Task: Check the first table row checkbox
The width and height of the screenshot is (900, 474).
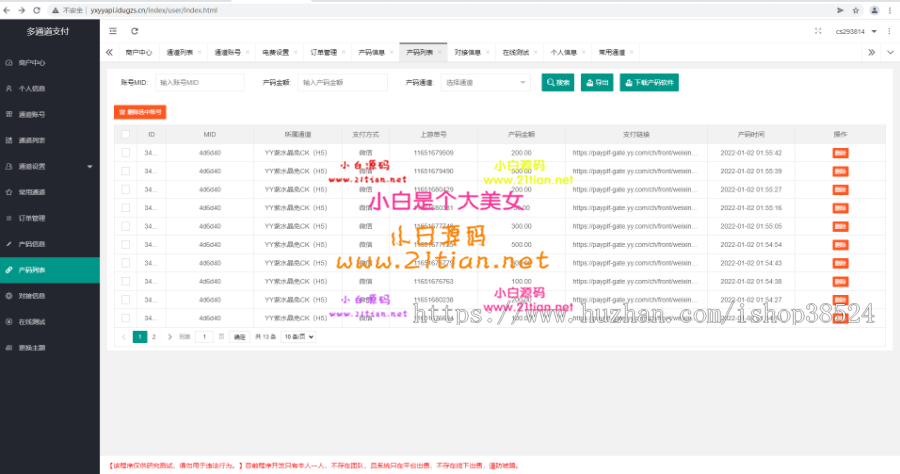Action: [x=126, y=153]
